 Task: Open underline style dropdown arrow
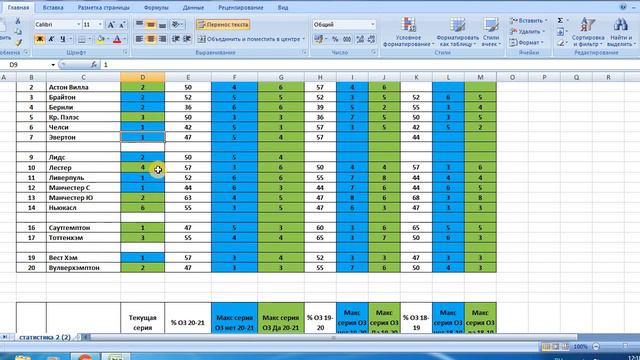click(70, 39)
